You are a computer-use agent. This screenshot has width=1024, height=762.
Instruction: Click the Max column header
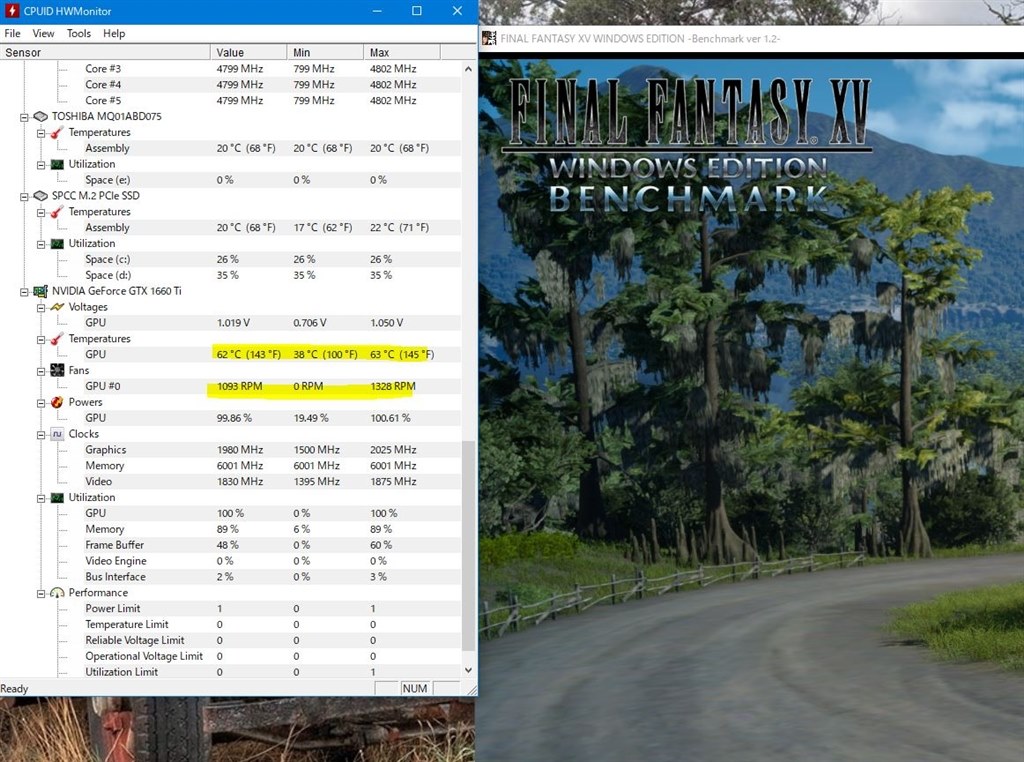click(402, 52)
